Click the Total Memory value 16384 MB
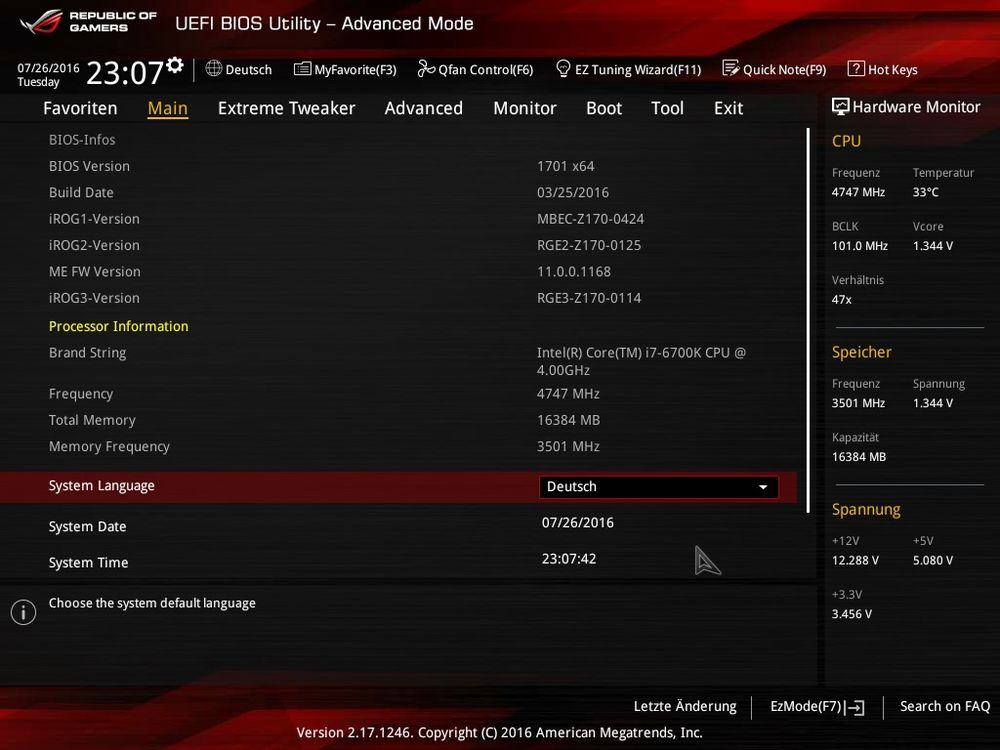1000x750 pixels. coord(568,420)
